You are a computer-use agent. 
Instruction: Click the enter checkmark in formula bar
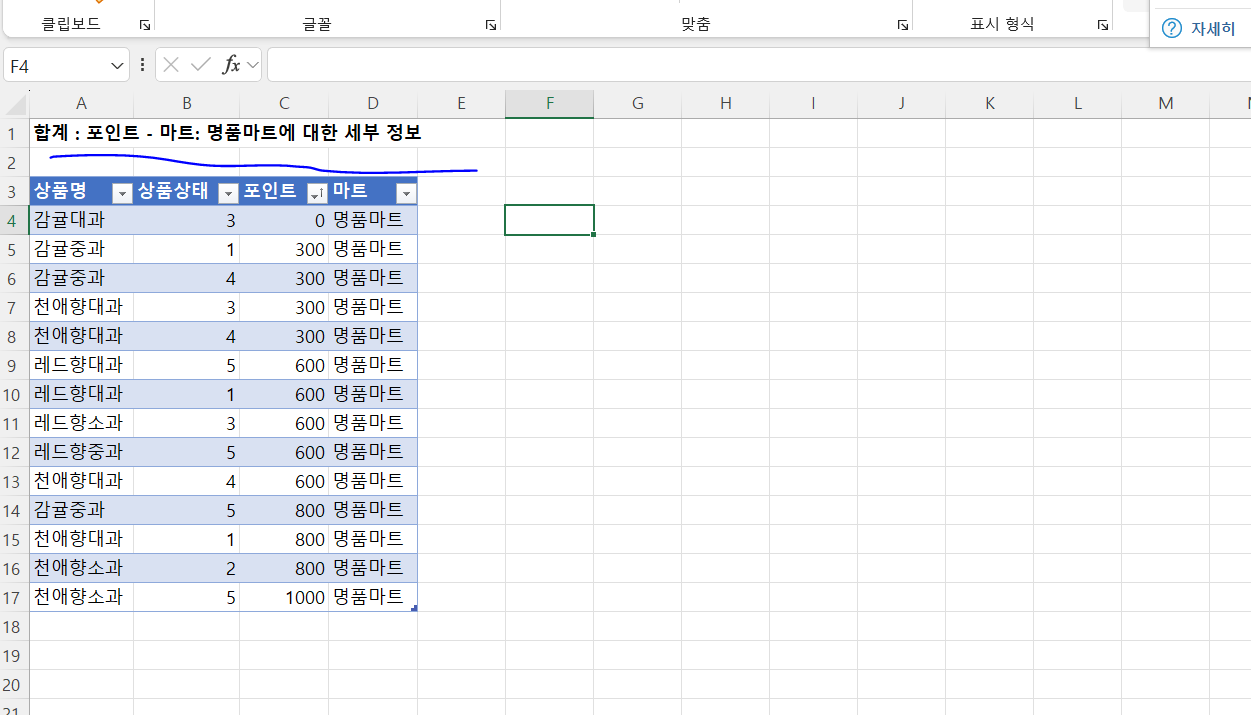pos(201,65)
